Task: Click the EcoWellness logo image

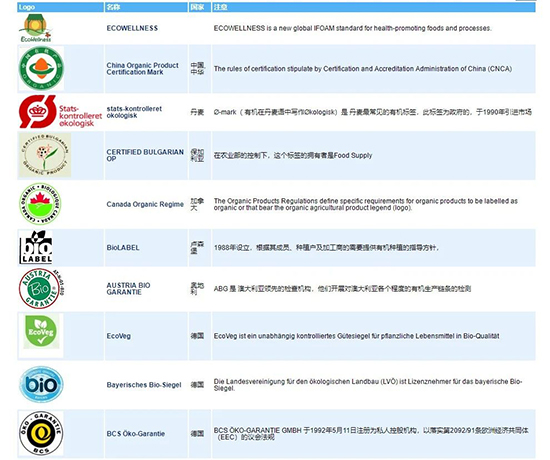Action: [35, 28]
